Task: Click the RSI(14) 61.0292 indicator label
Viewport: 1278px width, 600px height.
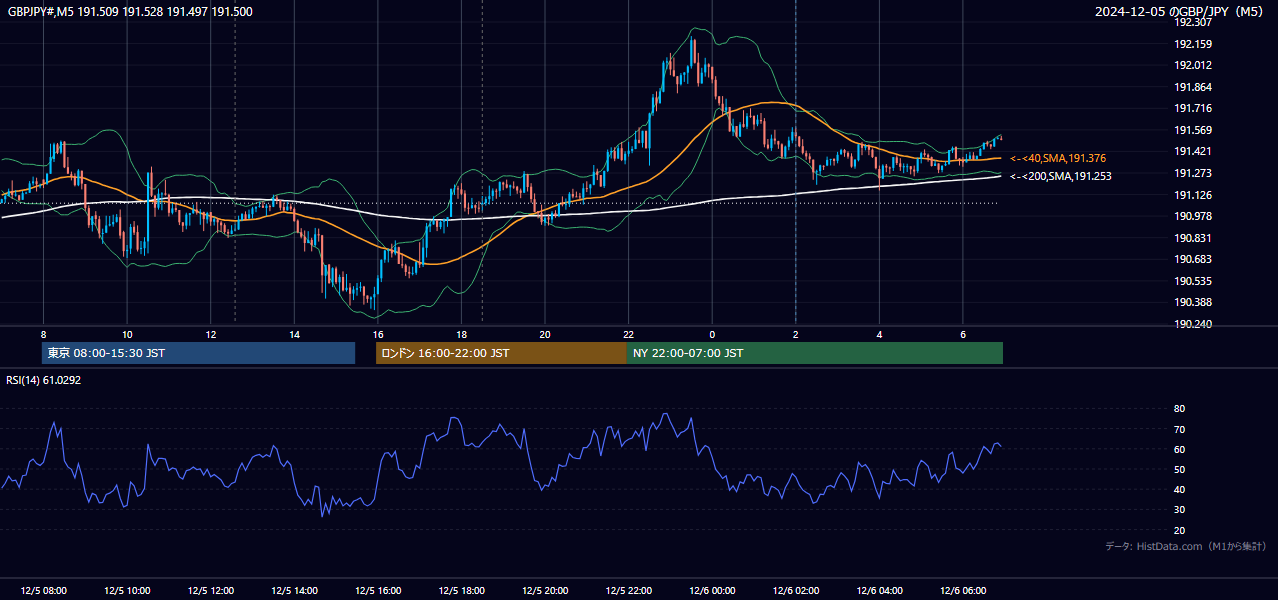Action: (x=44, y=380)
